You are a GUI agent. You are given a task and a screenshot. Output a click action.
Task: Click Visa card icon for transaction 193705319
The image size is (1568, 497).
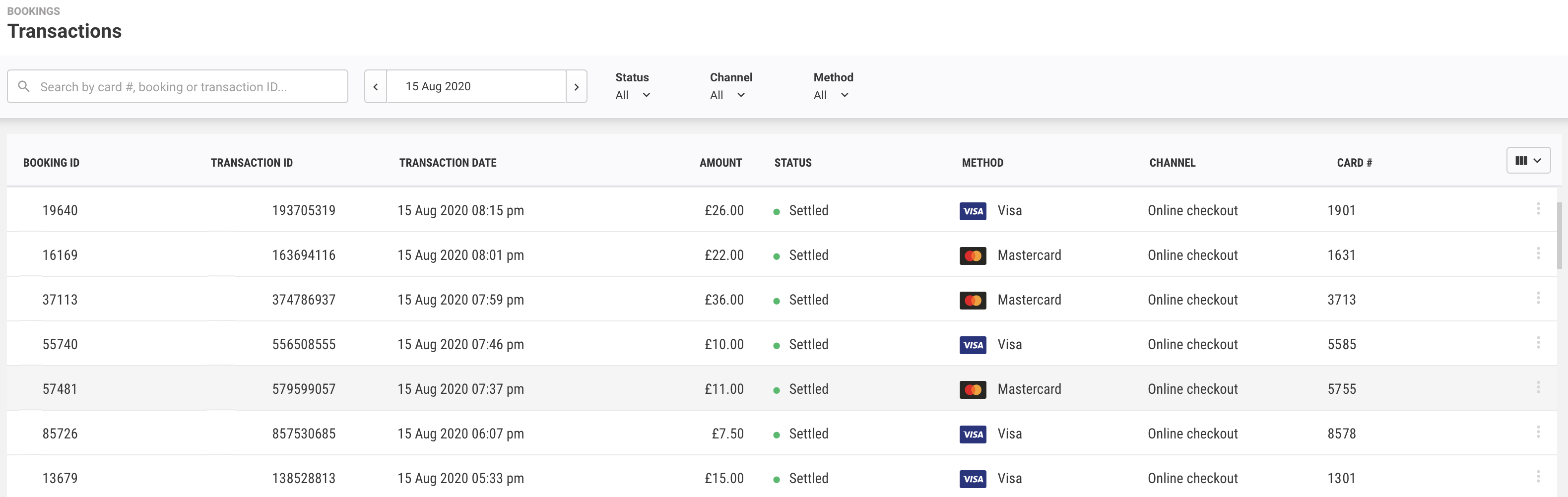point(973,211)
